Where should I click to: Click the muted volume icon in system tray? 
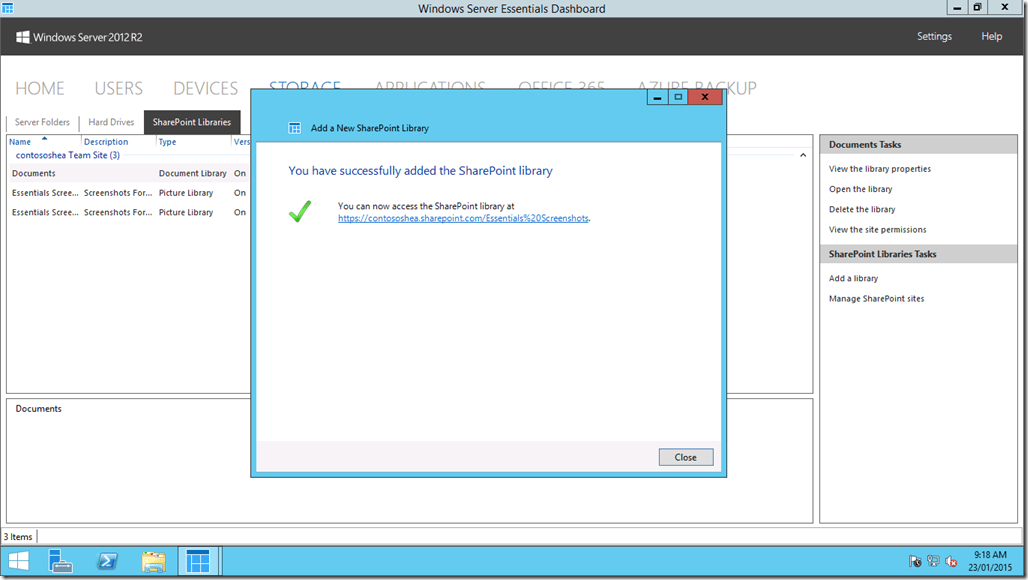click(x=950, y=561)
